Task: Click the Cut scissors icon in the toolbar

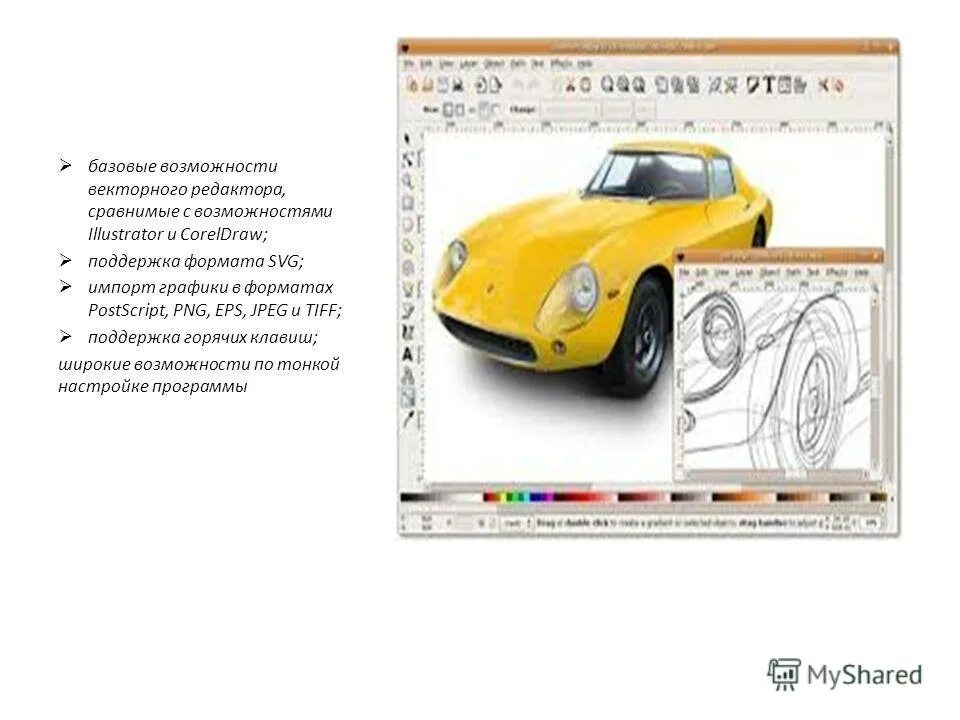Action: 569,85
